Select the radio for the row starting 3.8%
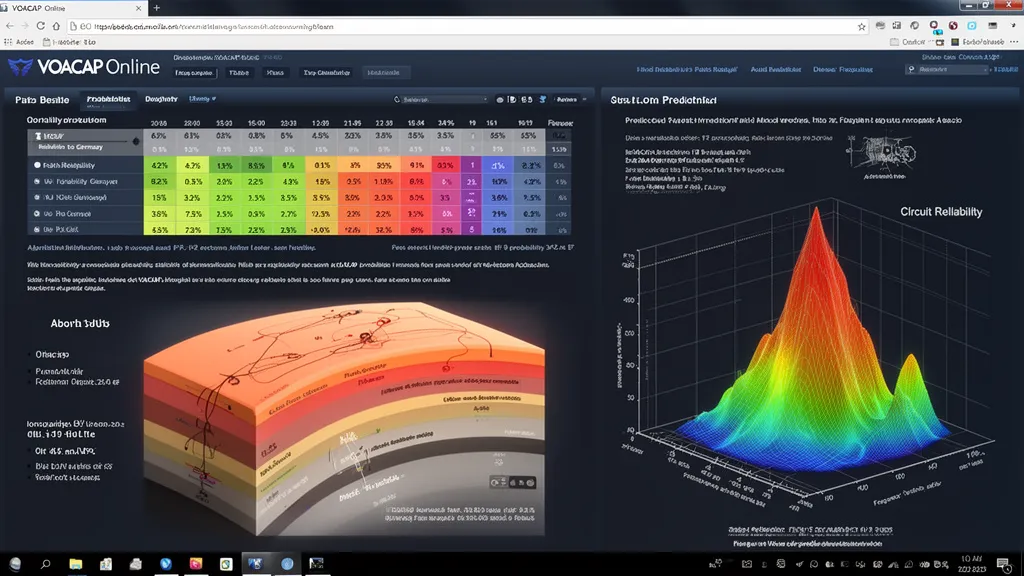Screen dimensions: 1024x576 [x=37, y=214]
